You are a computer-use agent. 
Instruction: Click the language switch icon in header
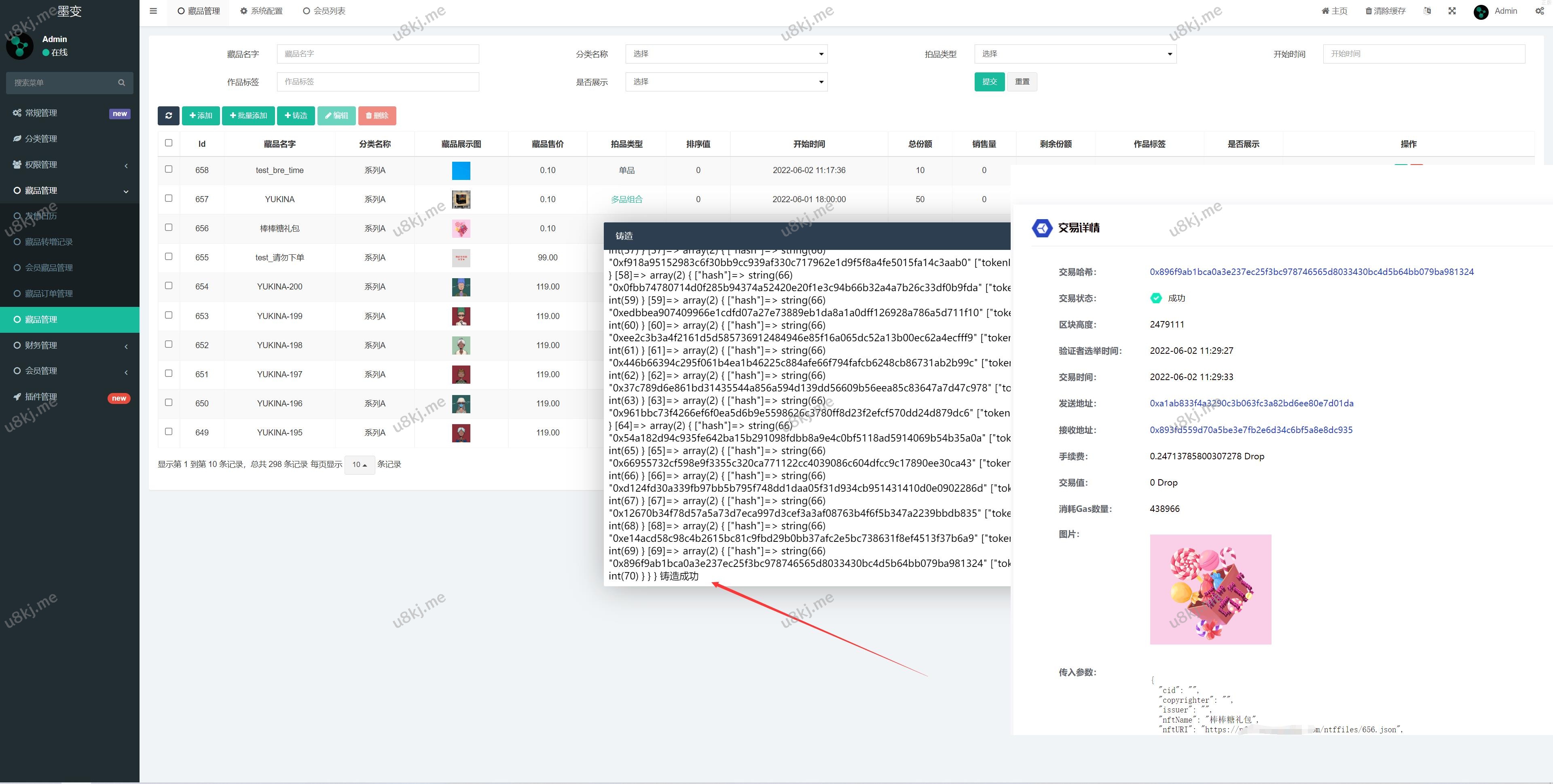[x=1427, y=11]
